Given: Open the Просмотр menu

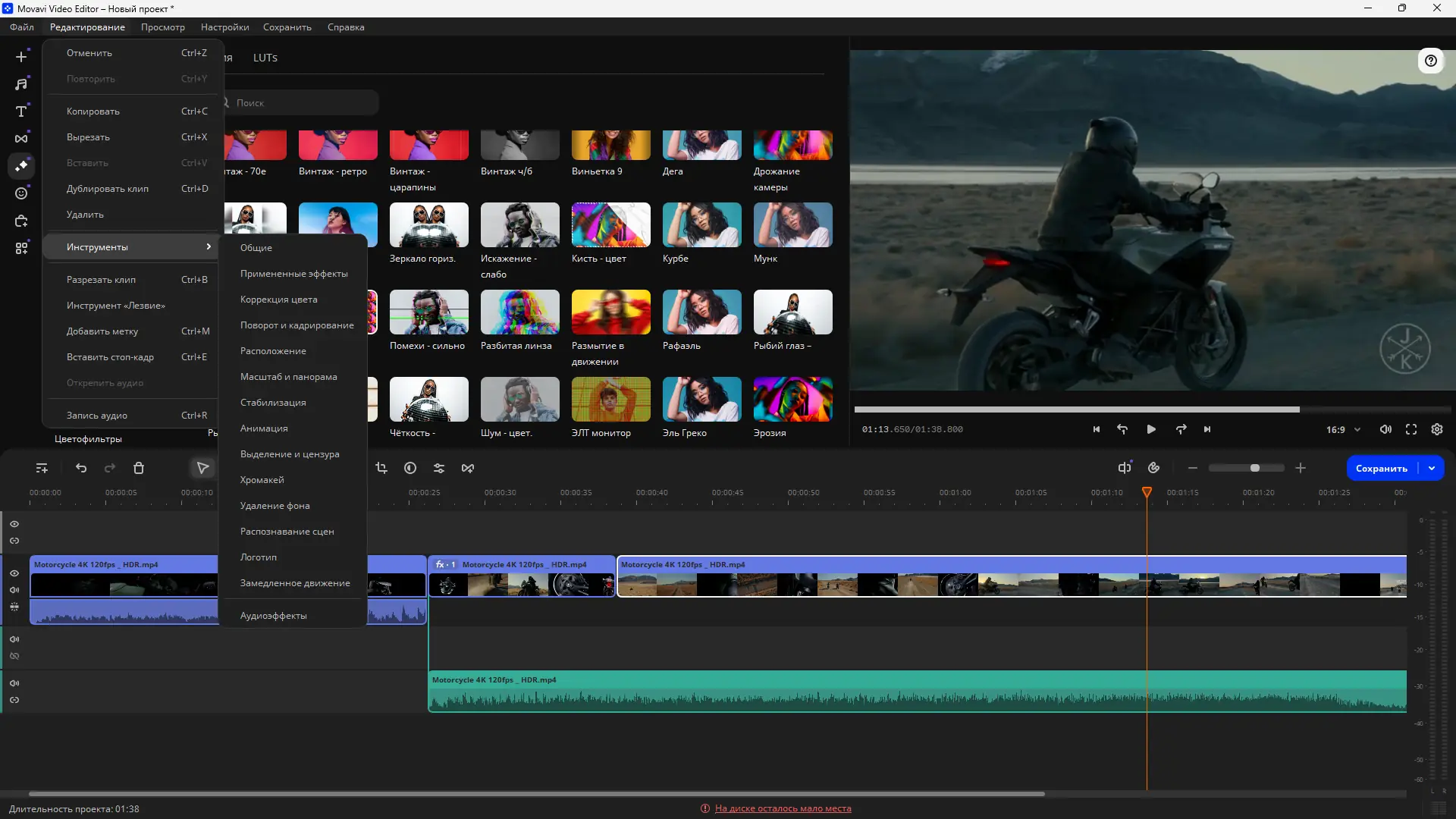Looking at the screenshot, I should pos(163,27).
